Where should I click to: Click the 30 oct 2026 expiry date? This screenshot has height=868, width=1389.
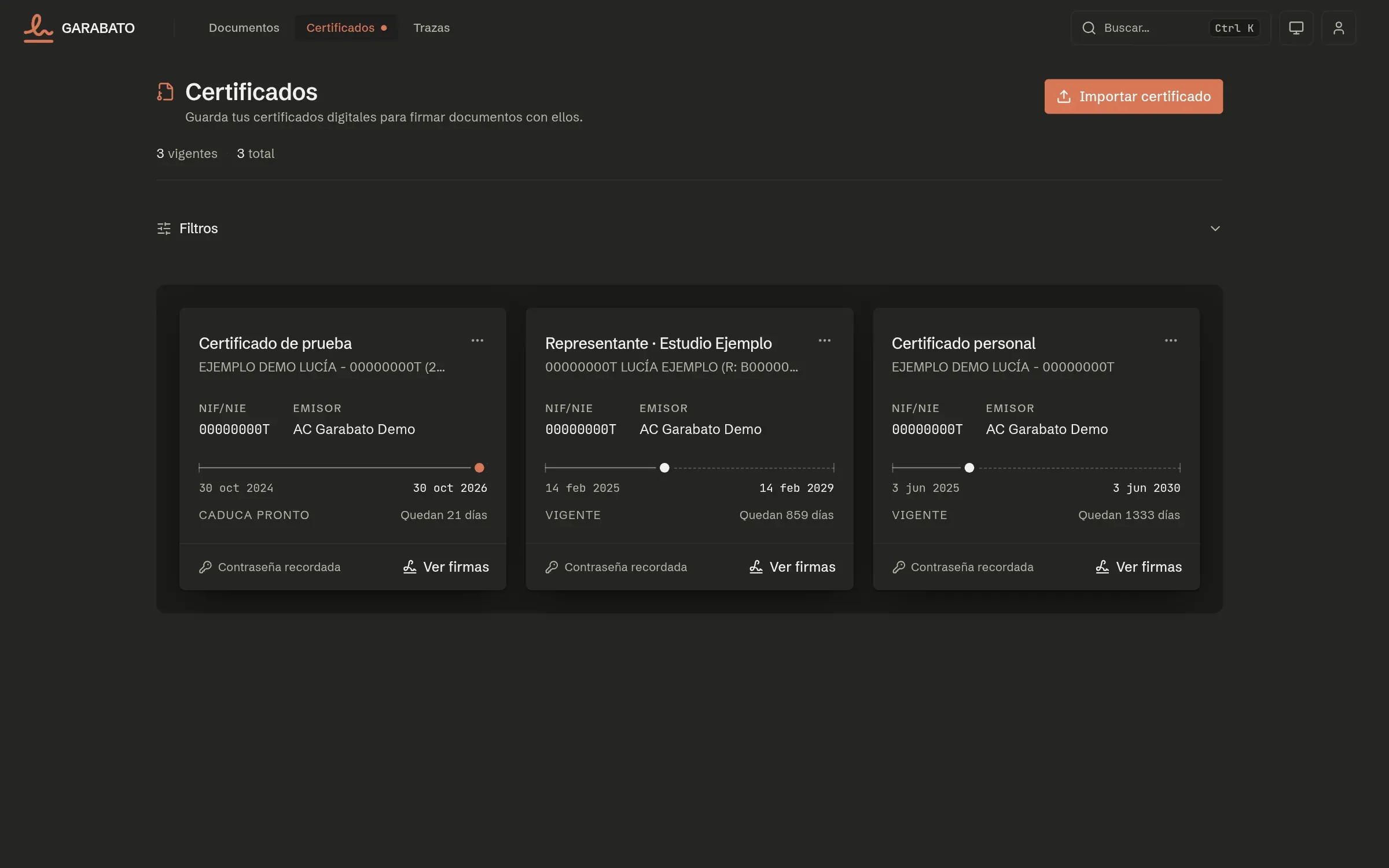coord(450,488)
